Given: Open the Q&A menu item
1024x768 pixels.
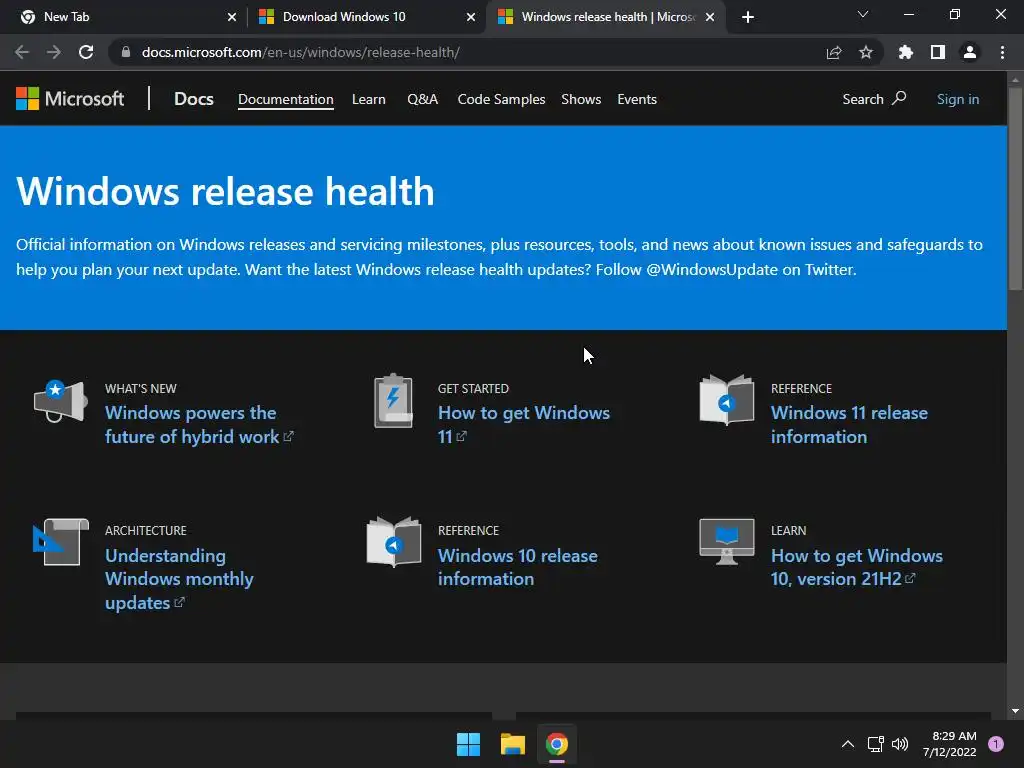Looking at the screenshot, I should tap(423, 99).
